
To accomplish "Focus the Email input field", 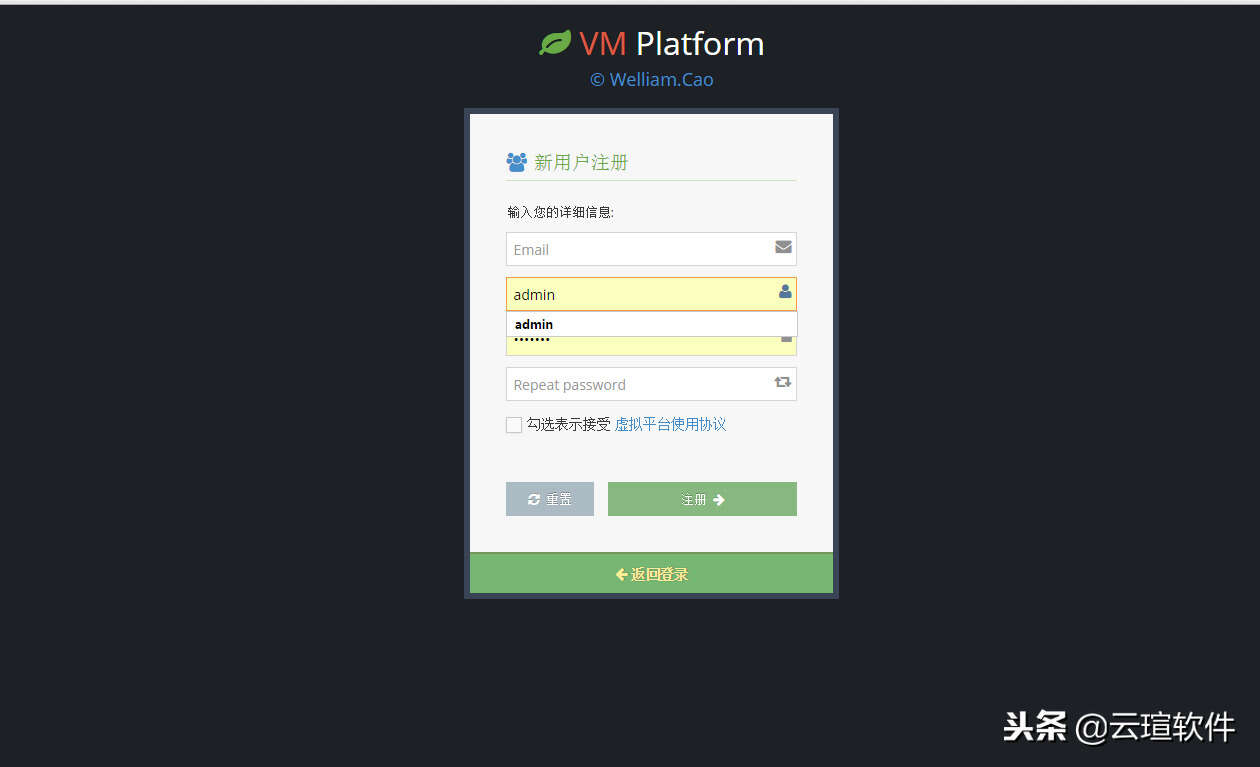I will pyautogui.click(x=651, y=249).
